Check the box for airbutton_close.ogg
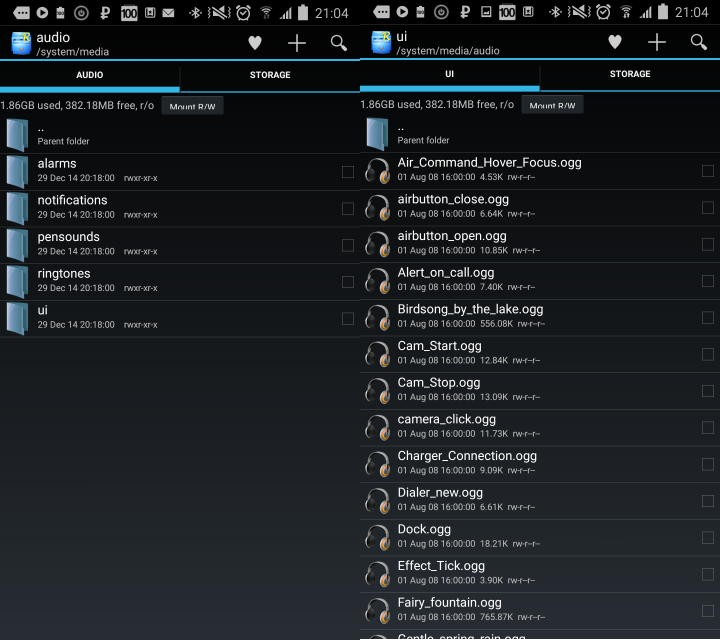Screen dimensions: 720x640 point(708,208)
